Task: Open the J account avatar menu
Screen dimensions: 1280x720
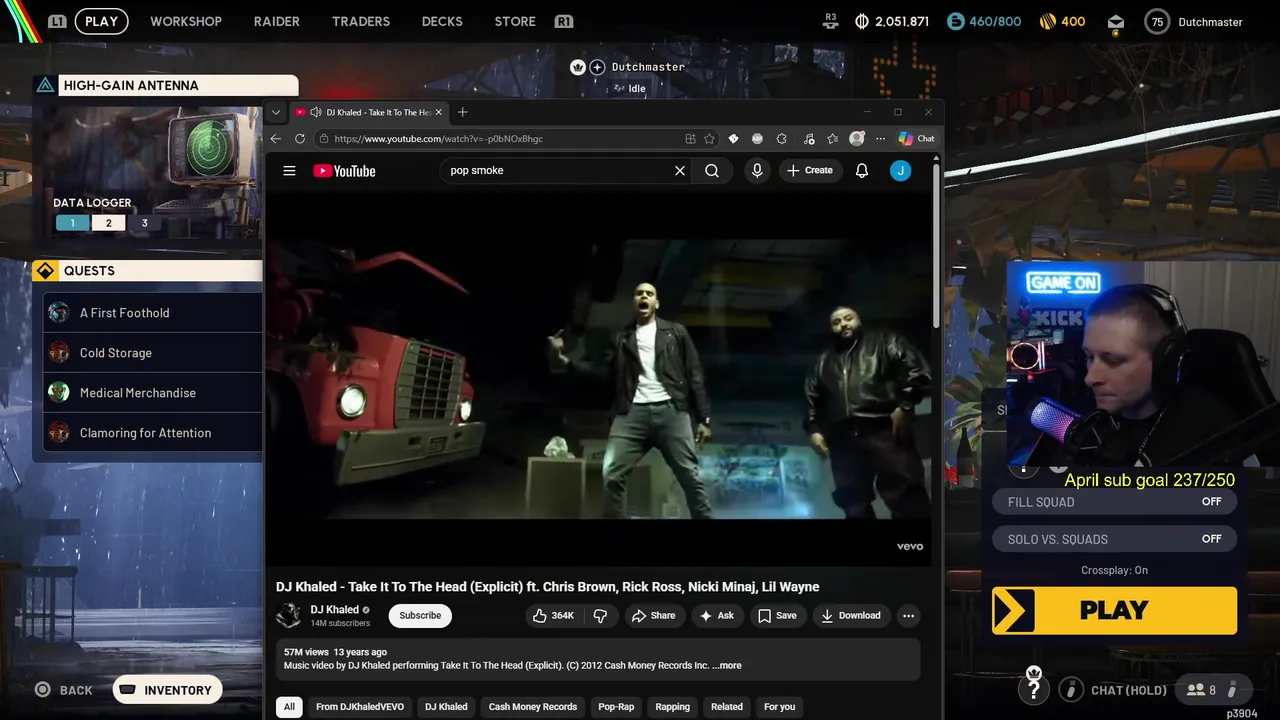Action: (x=900, y=171)
